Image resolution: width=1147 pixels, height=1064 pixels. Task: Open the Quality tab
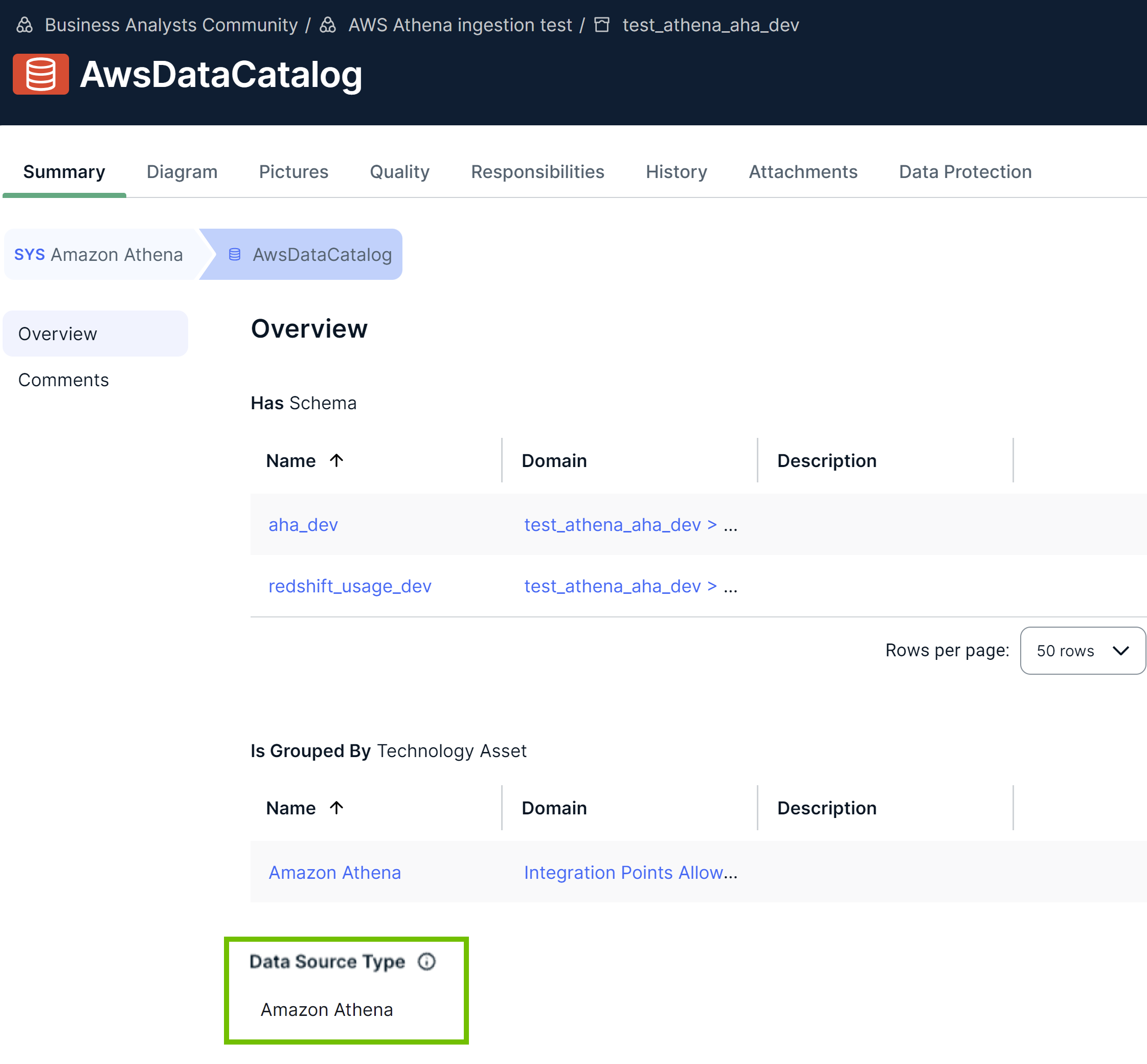coord(399,171)
